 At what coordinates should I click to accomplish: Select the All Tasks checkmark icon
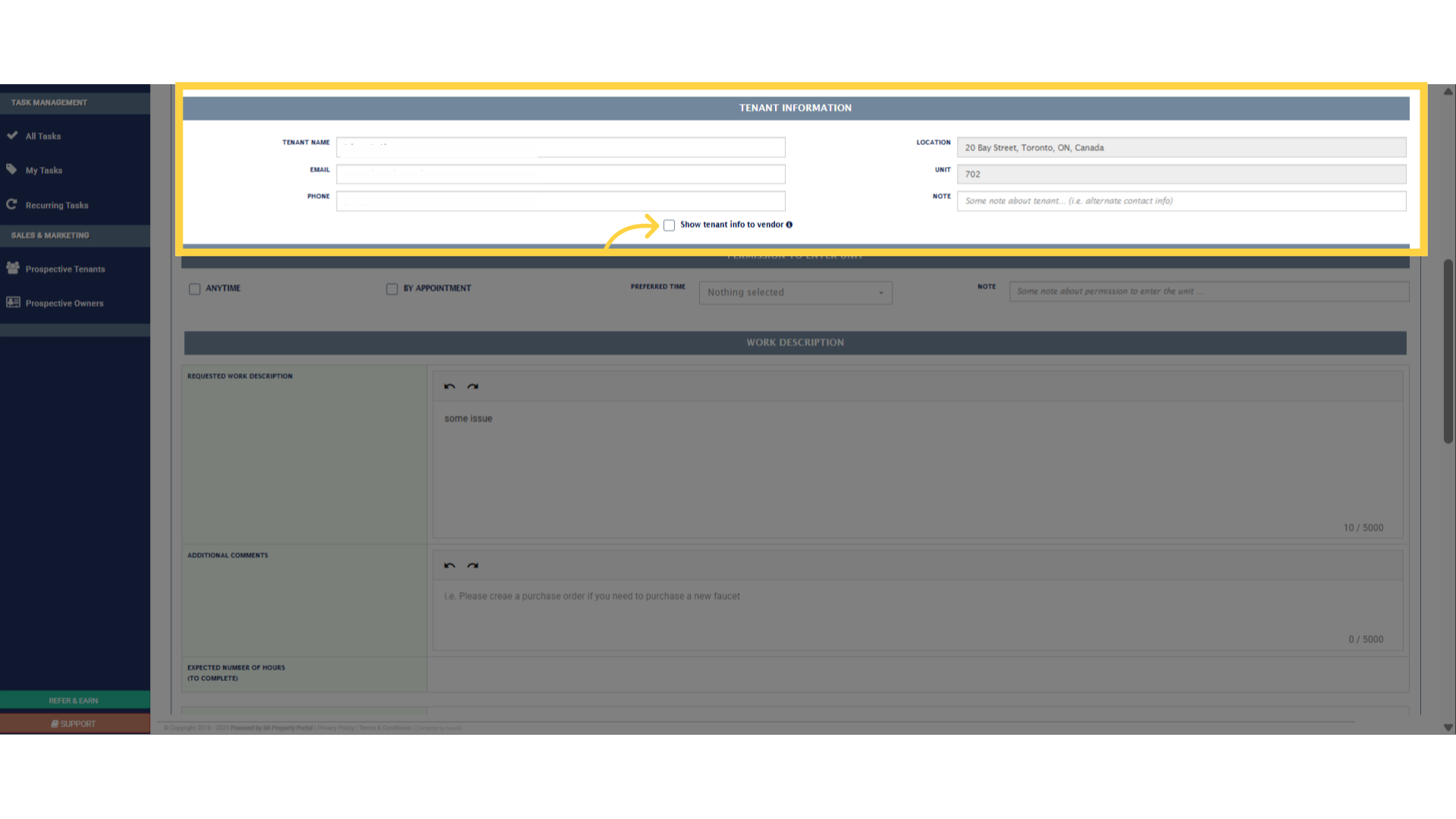pyautogui.click(x=14, y=136)
